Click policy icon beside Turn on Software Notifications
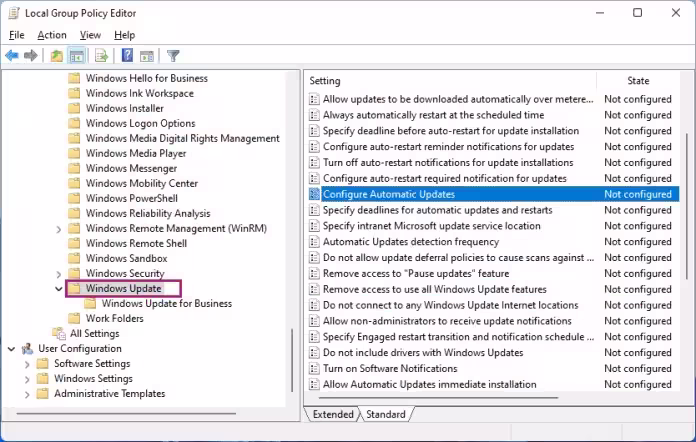 tap(314, 368)
